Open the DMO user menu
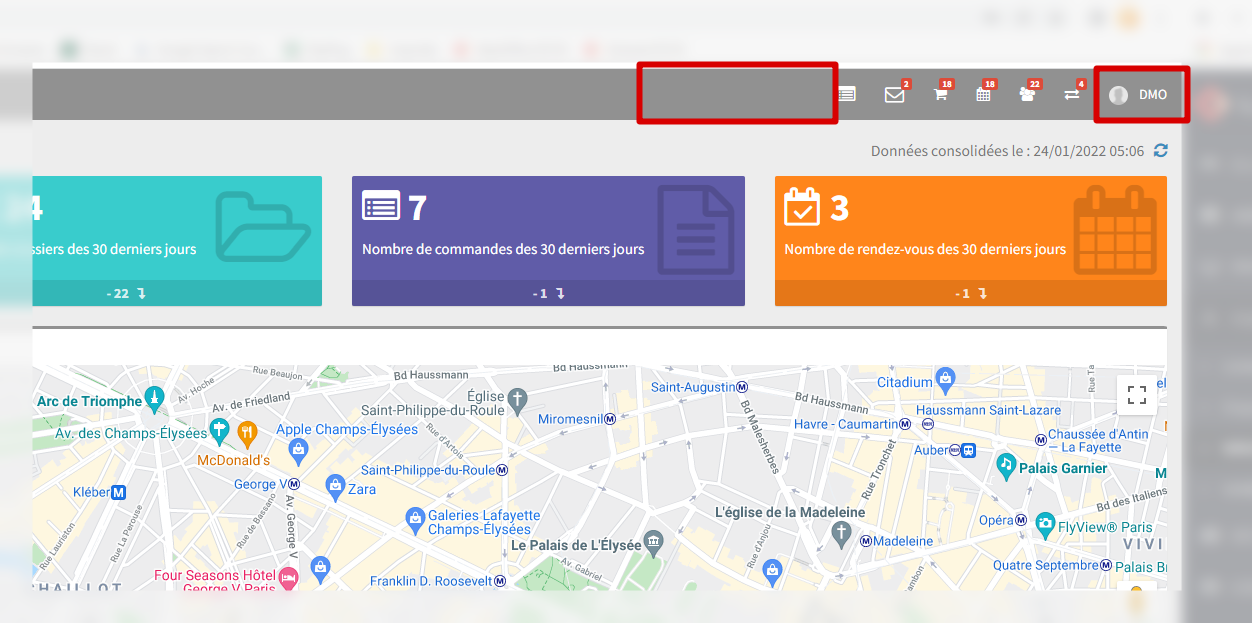 (x=1140, y=95)
